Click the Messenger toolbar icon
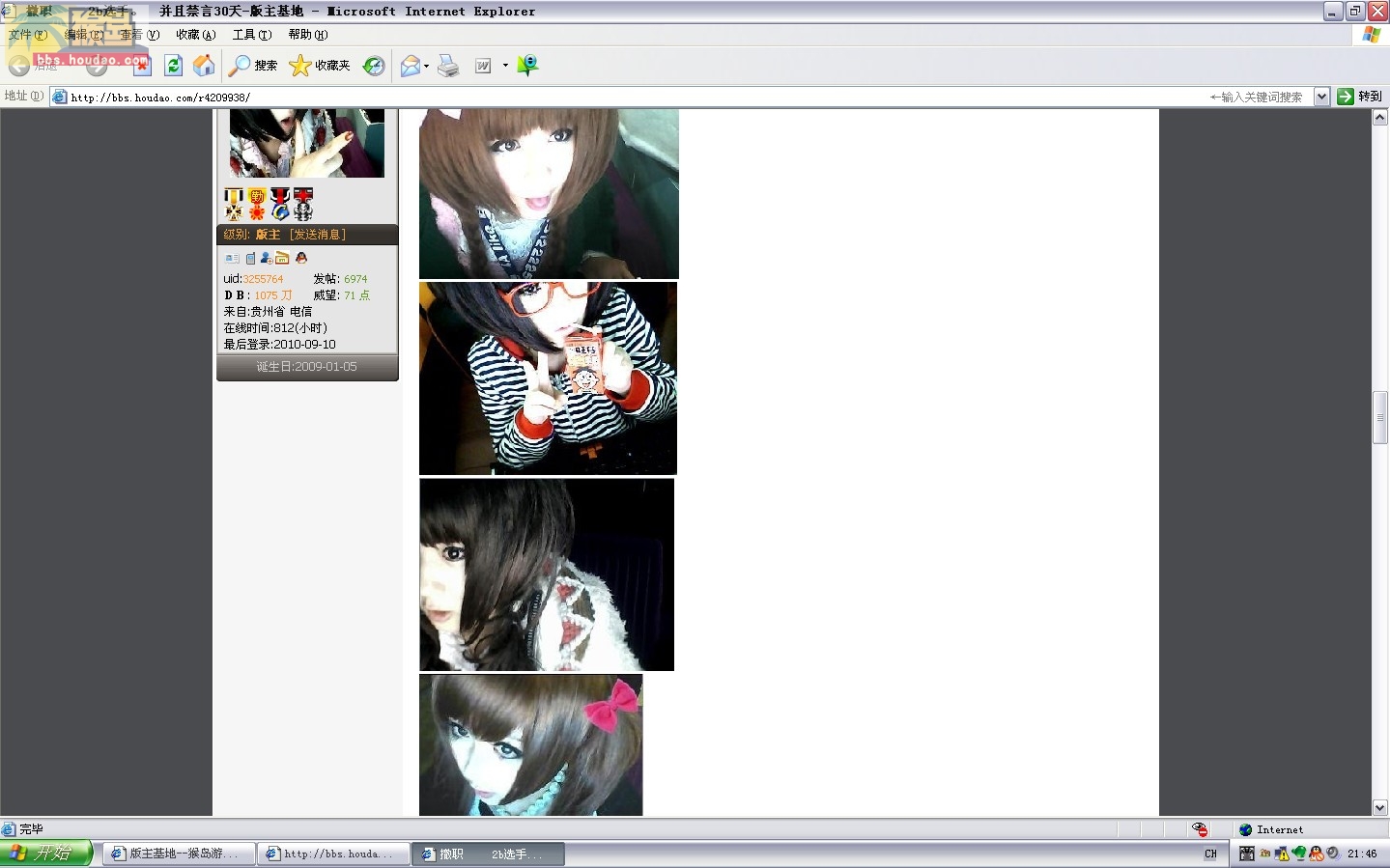 (527, 66)
